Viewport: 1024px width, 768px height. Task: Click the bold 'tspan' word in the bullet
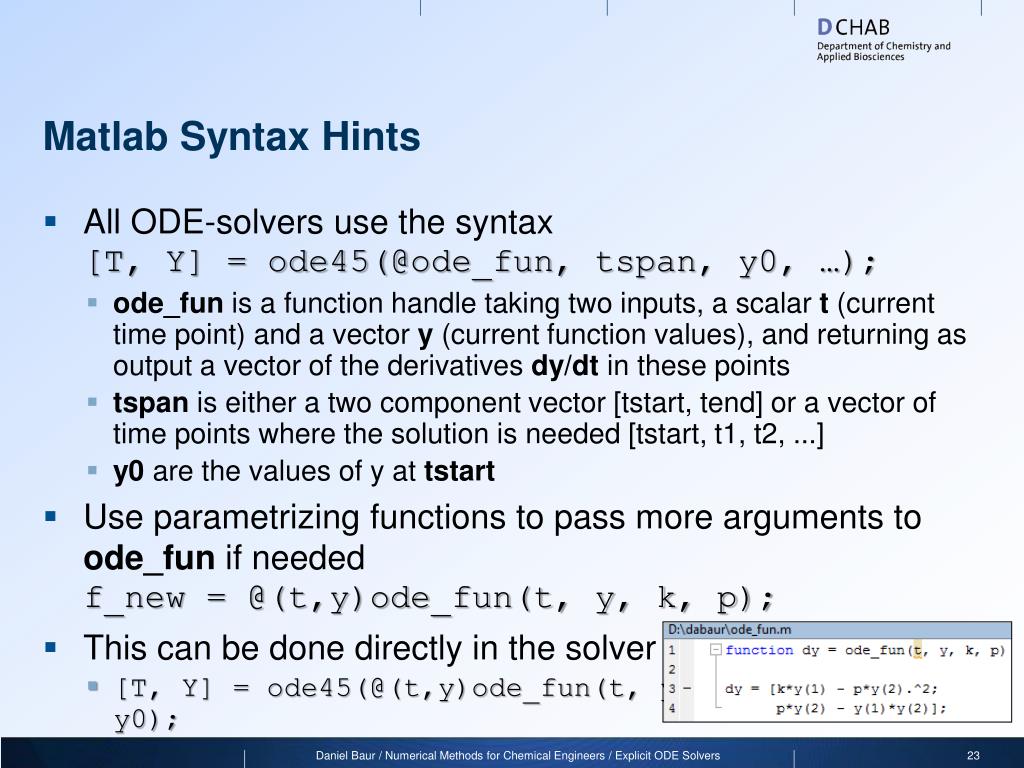click(x=151, y=403)
